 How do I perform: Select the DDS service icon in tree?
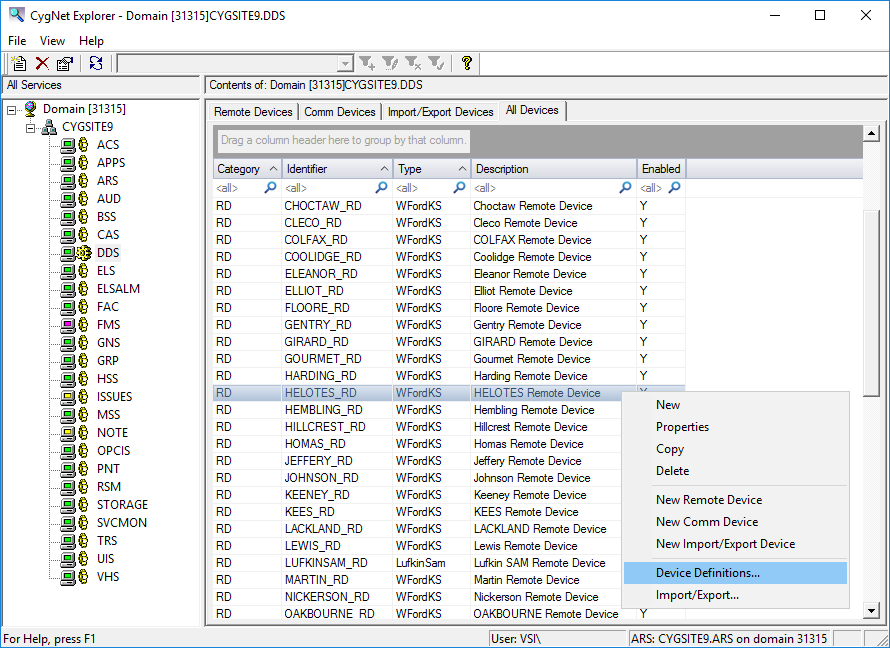[76, 253]
